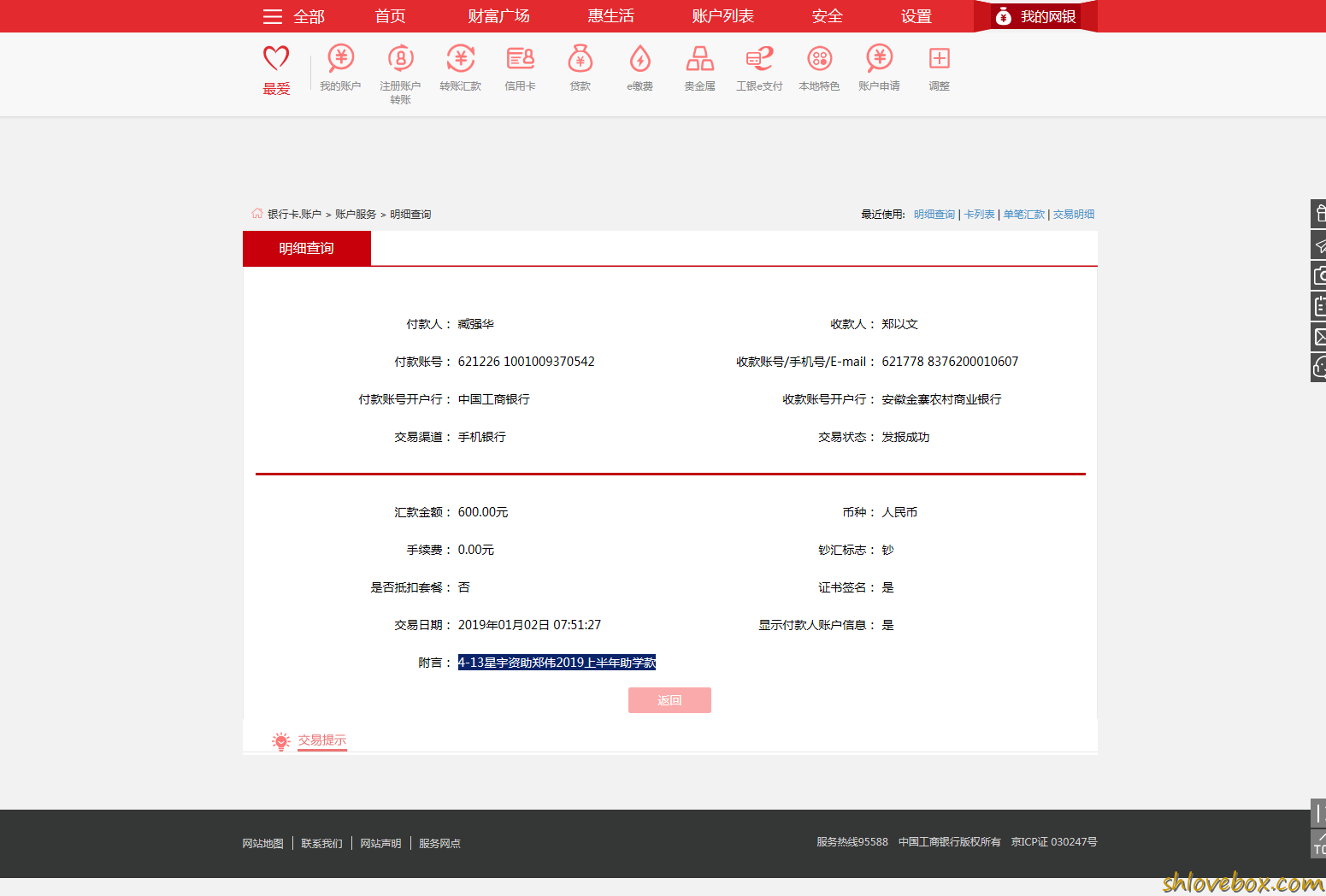
Task: Click 京ICP证 030247号 in footer
Action: (x=1054, y=842)
